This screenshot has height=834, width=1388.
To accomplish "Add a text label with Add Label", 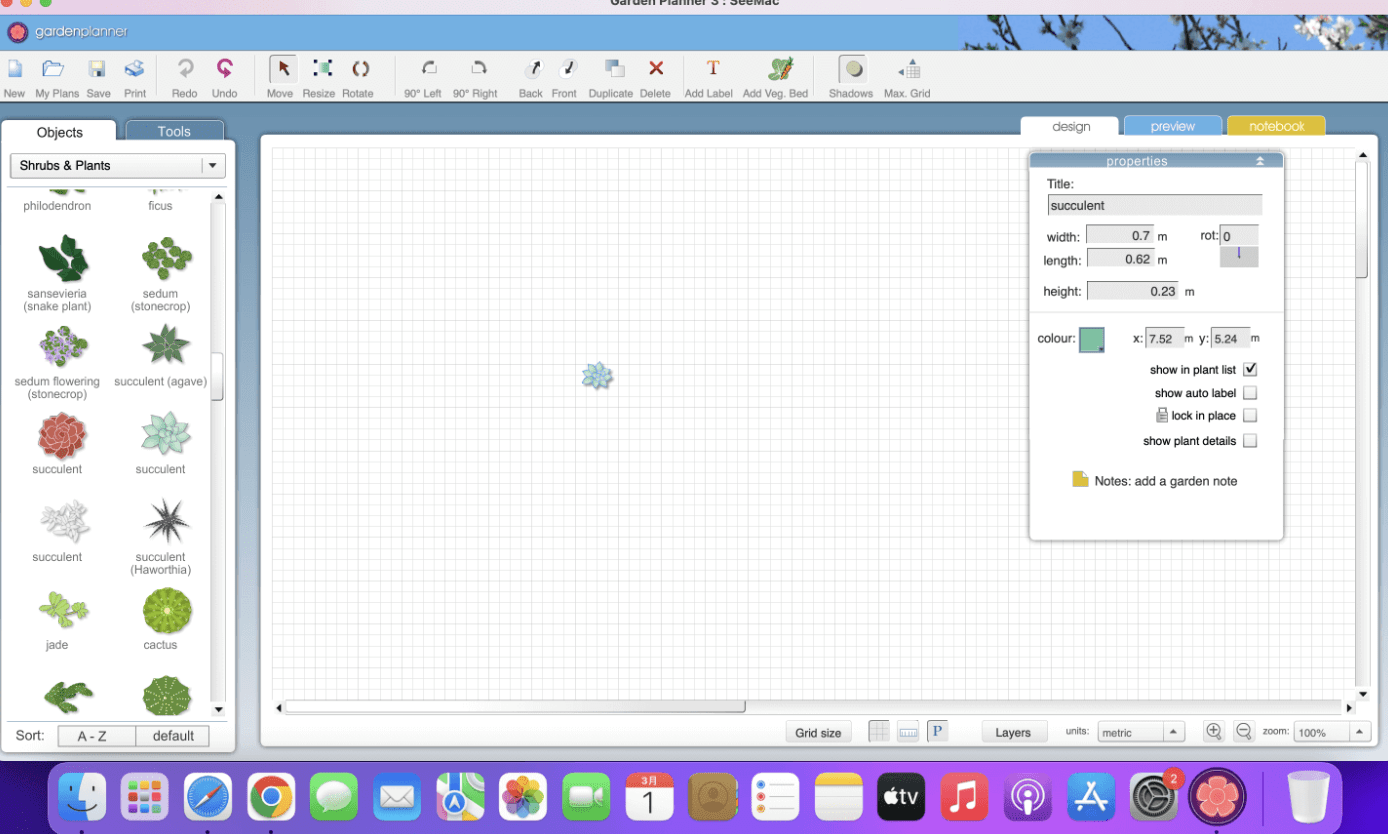I will tap(710, 70).
